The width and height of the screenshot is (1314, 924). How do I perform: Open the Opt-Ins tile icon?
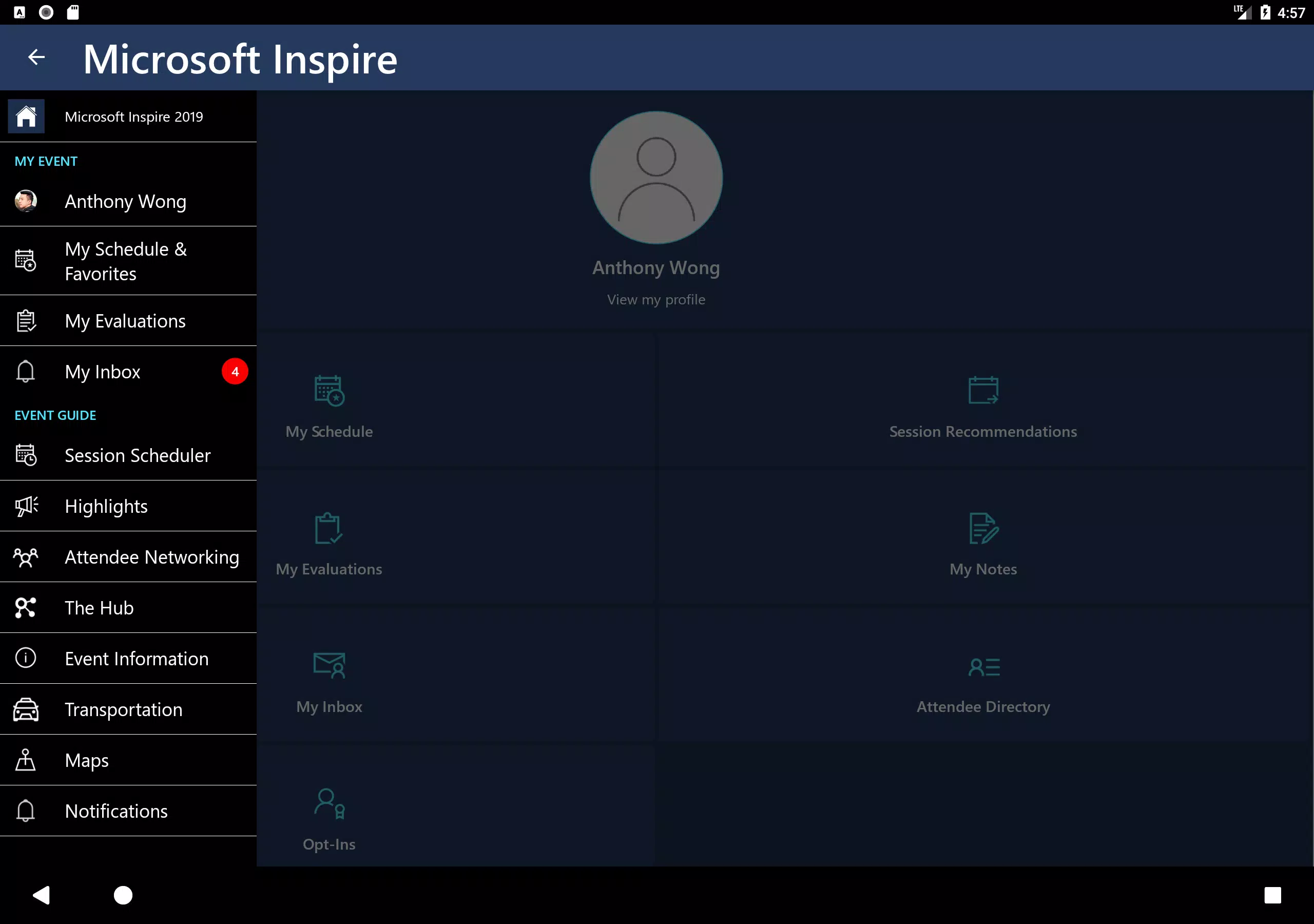point(330,803)
